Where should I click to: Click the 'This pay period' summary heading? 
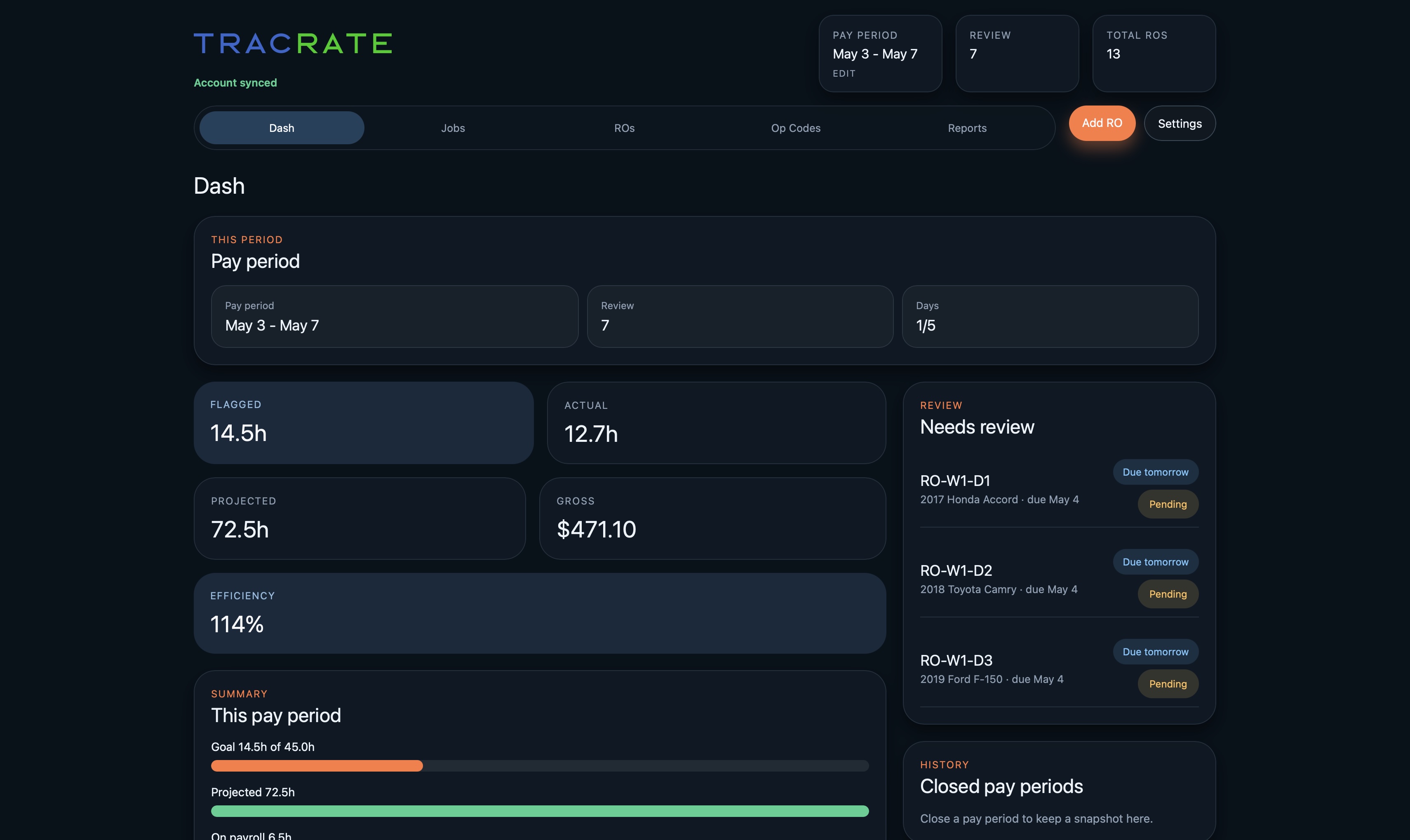[x=276, y=716]
